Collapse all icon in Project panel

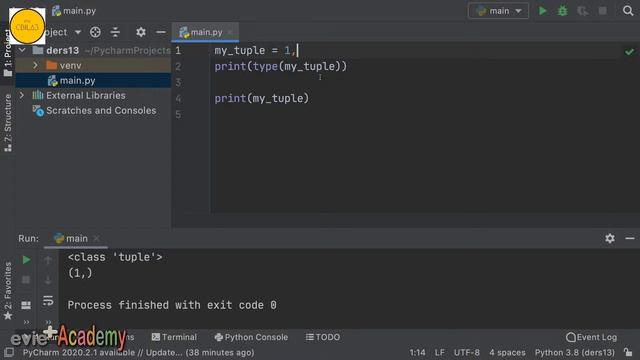(x=116, y=32)
